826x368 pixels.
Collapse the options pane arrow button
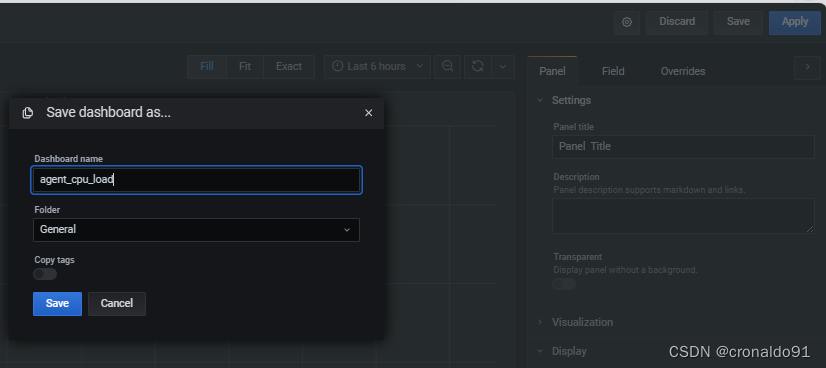click(x=807, y=67)
